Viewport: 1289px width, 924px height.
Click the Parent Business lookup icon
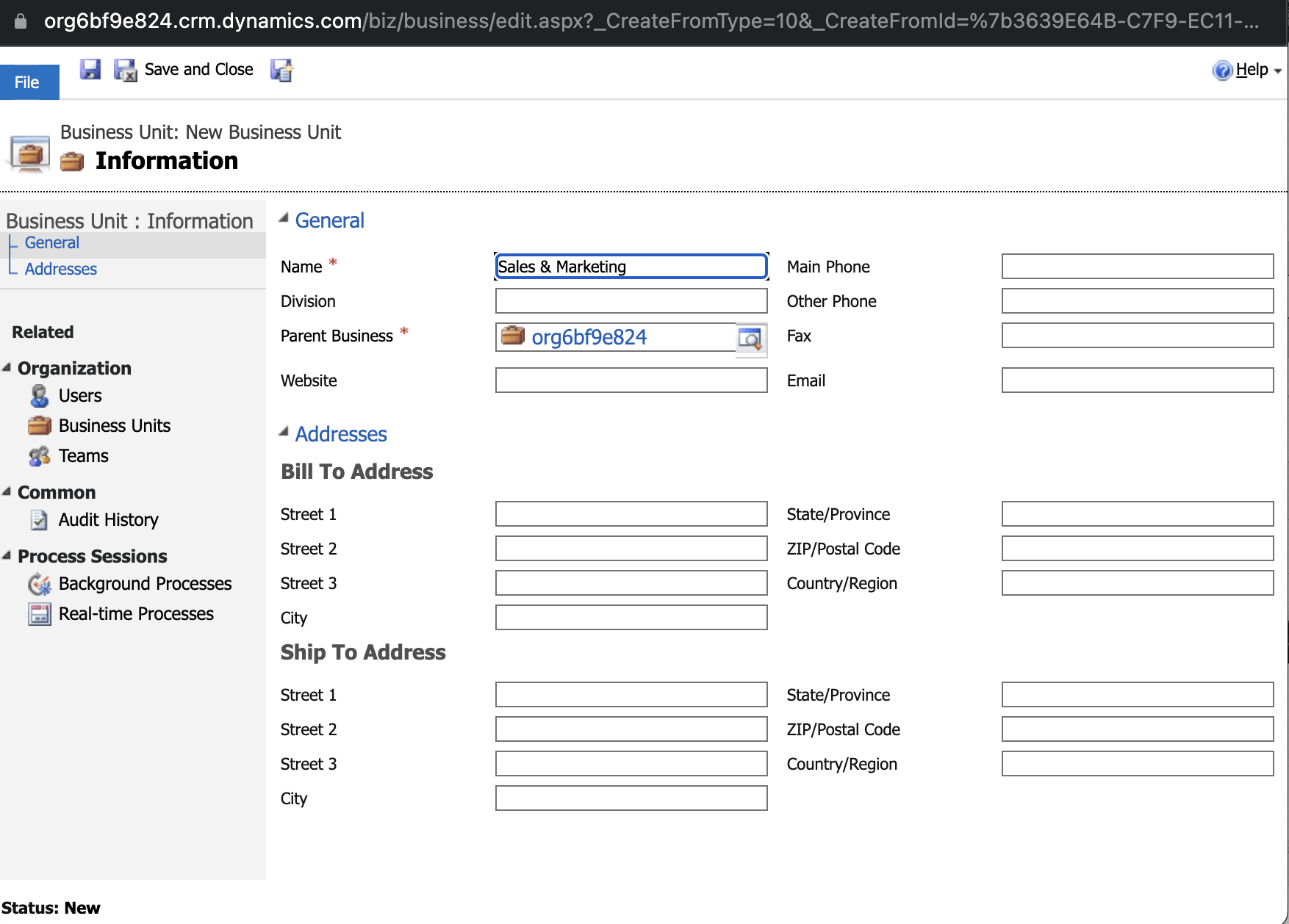coord(750,339)
